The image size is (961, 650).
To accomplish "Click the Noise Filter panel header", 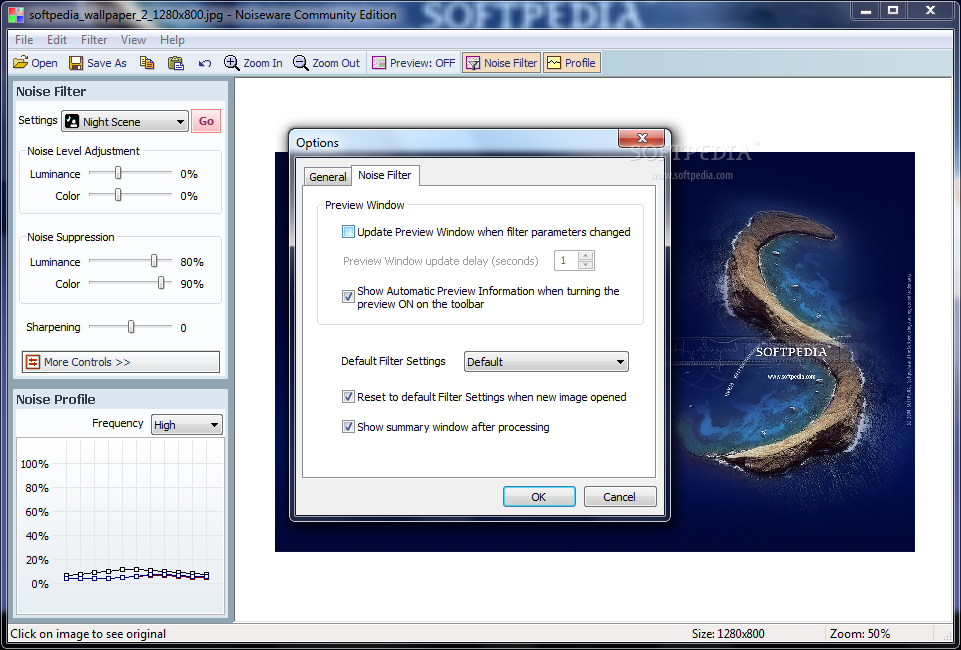I will tap(120, 91).
